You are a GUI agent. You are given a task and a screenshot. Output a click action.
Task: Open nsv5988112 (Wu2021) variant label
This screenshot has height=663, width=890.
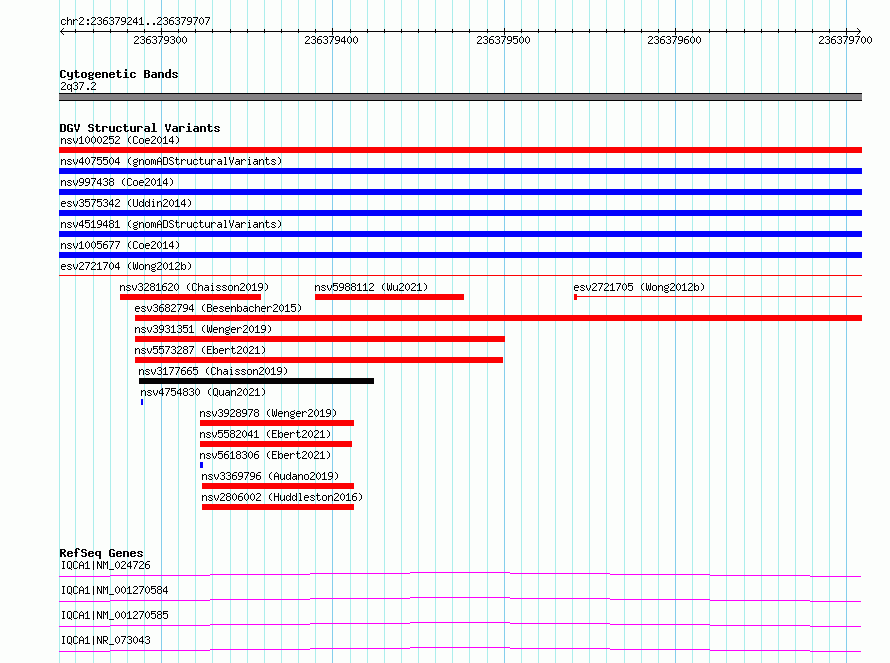[371, 287]
